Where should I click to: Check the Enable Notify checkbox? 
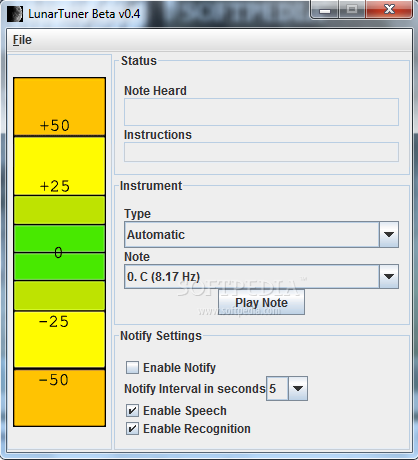(132, 368)
